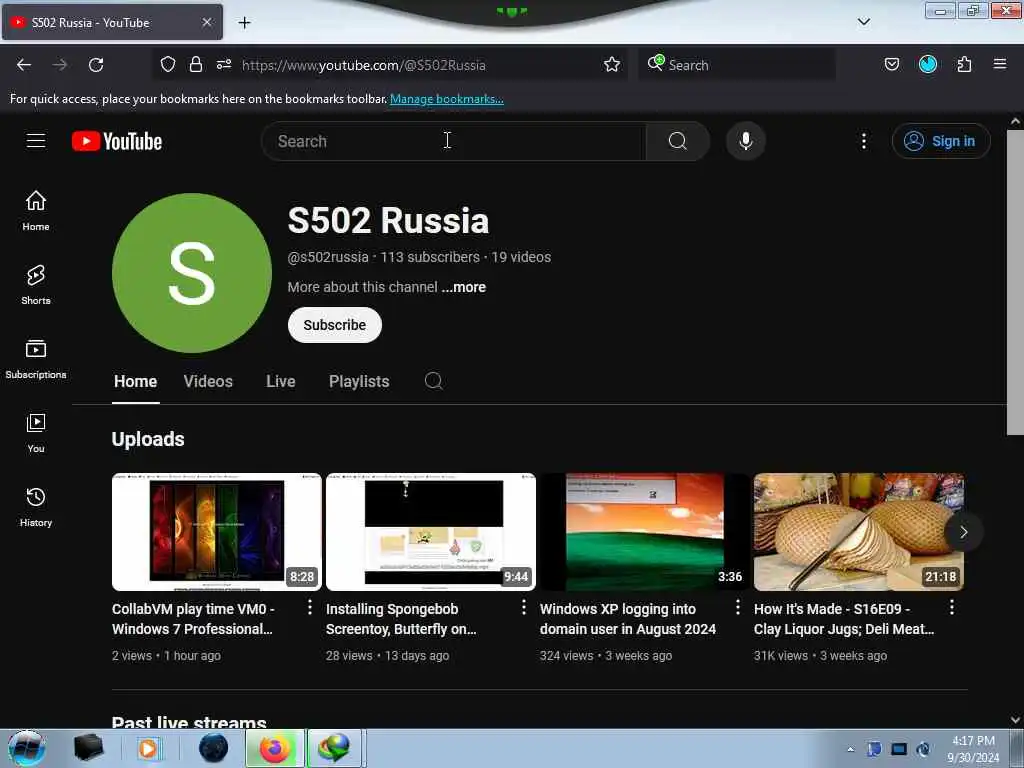Show next uploads with the right chevron
This screenshot has width=1024, height=768.
click(x=963, y=532)
